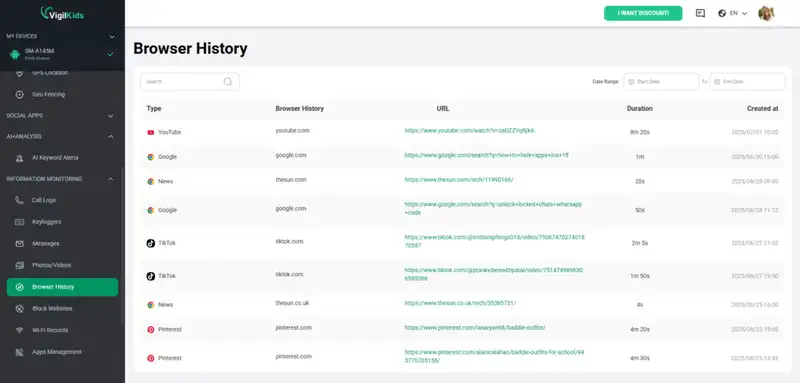Click the YouTube icon in first row
This screenshot has width=800, height=383.
click(151, 132)
